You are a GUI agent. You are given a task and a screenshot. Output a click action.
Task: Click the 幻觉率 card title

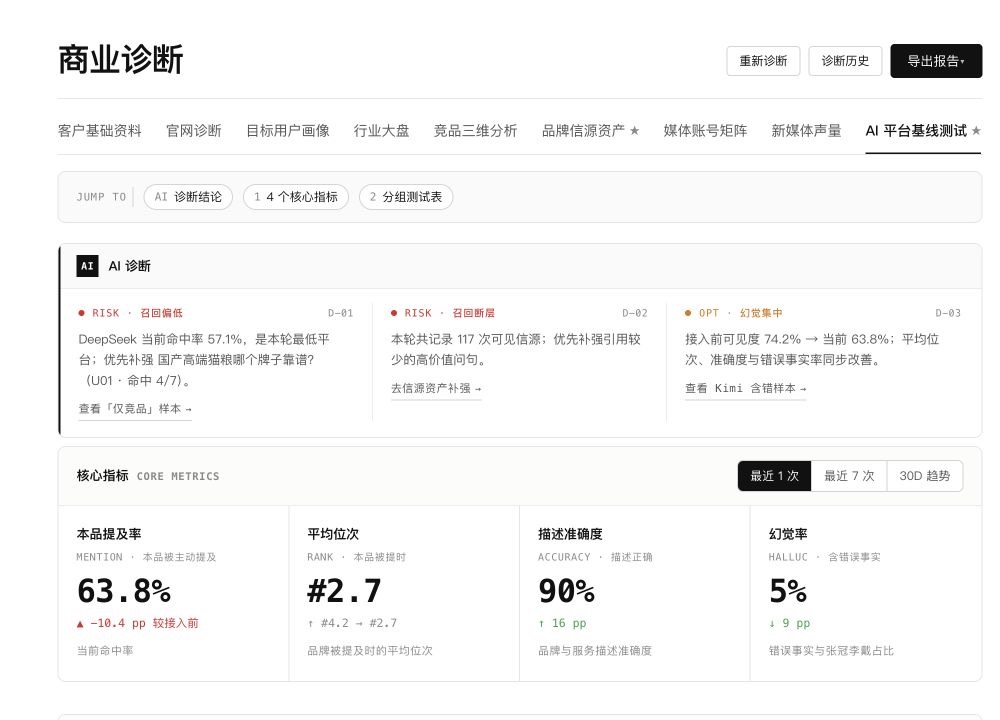pos(788,534)
